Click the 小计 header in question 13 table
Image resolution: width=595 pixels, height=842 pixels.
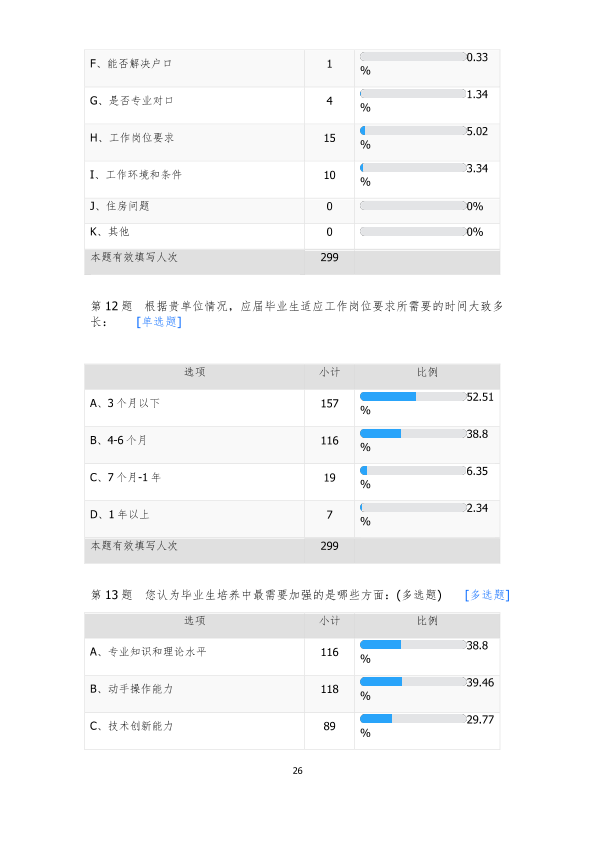(x=329, y=620)
